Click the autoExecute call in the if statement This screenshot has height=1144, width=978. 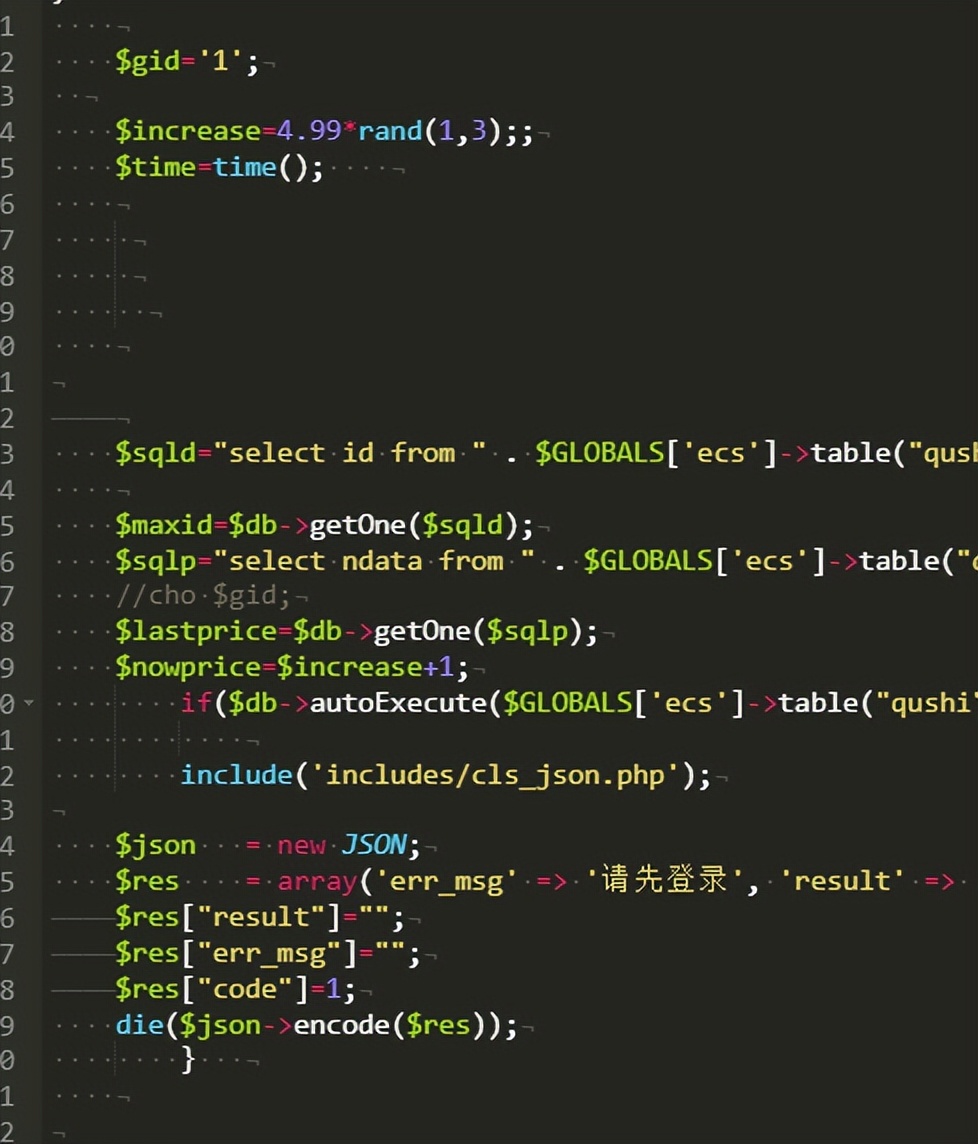click(400, 703)
